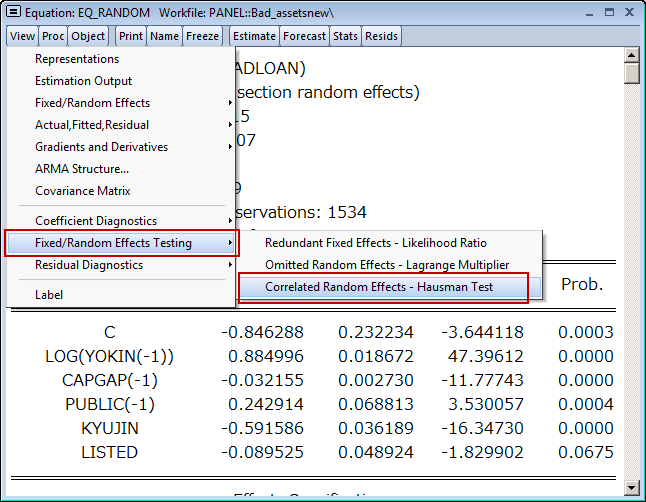The width and height of the screenshot is (646, 502).
Task: Click the Estimate button
Action: (254, 36)
